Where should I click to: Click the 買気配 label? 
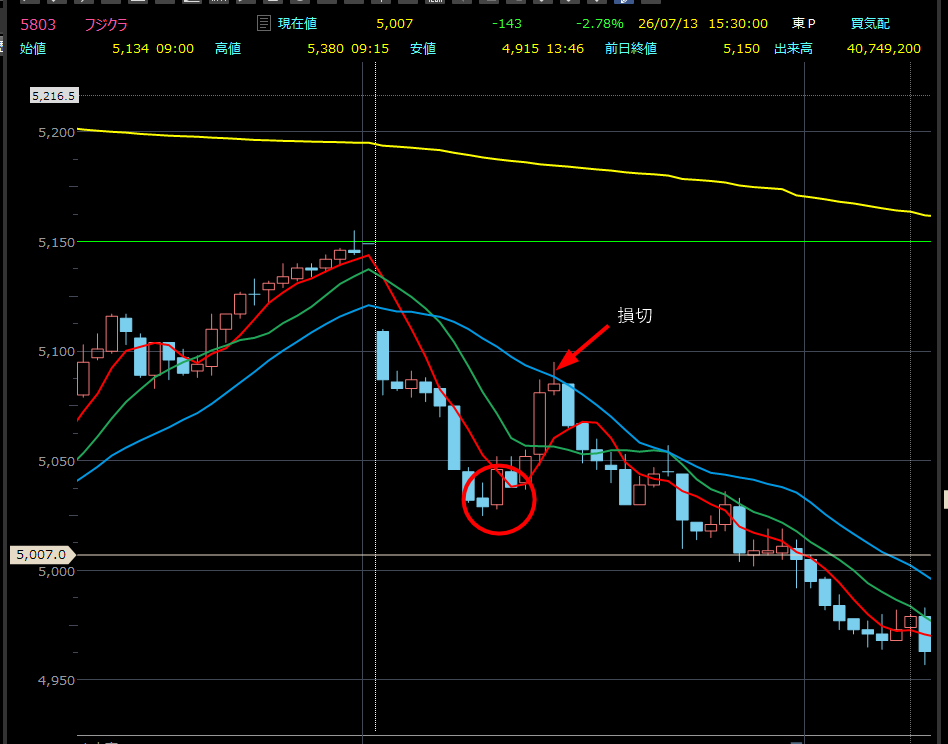click(871, 24)
